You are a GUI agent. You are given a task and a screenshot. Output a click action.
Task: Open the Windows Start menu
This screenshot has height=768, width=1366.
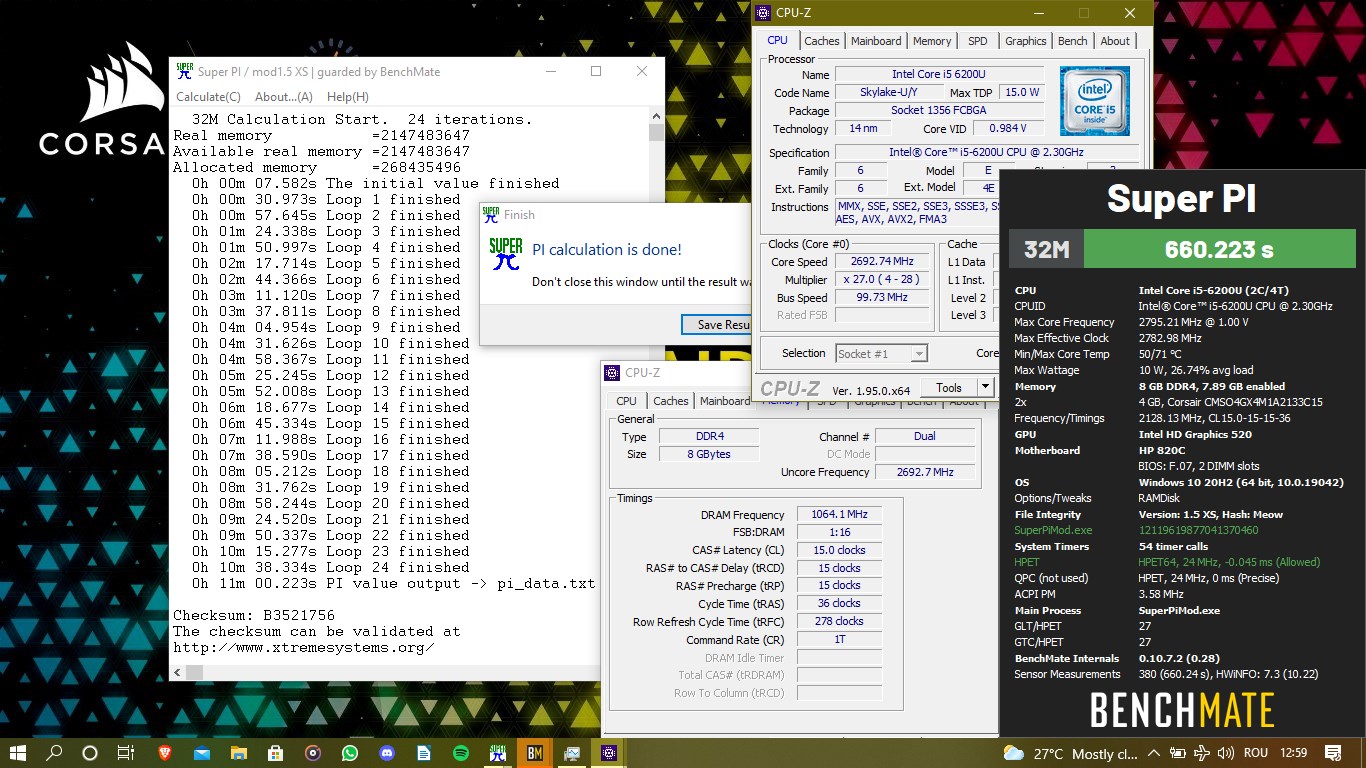18,753
